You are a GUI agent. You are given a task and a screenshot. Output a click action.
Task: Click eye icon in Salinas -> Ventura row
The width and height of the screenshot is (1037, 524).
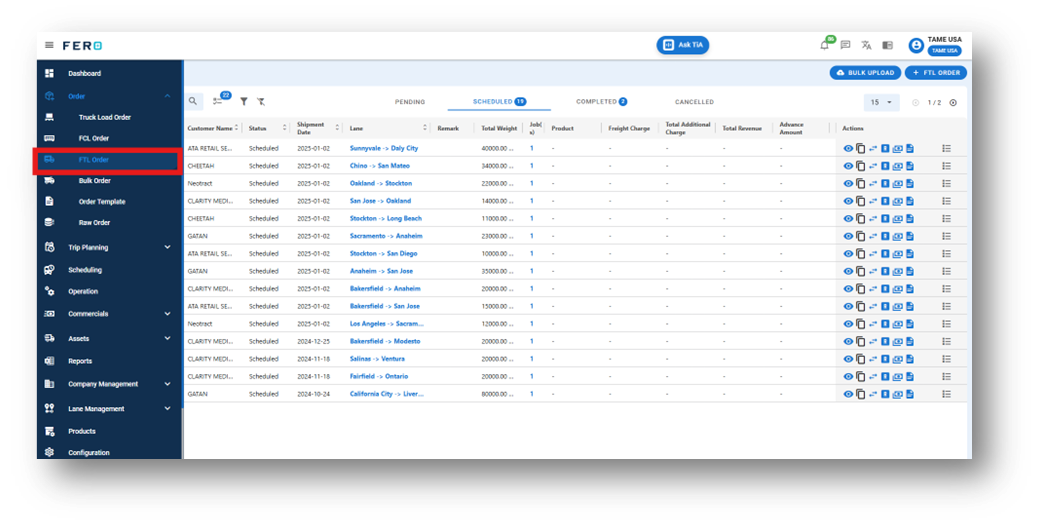848,359
